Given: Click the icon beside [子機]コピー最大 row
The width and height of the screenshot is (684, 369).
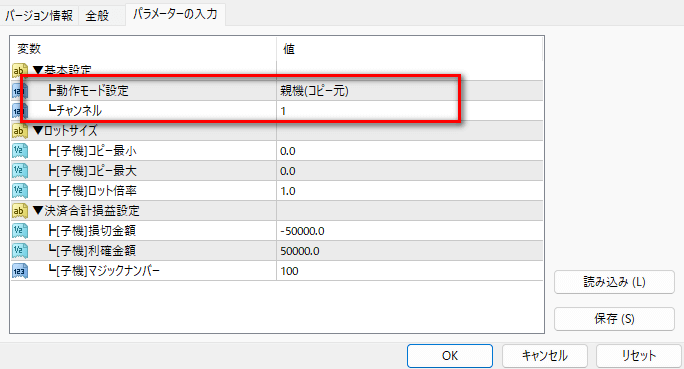Looking at the screenshot, I should coord(20,171).
